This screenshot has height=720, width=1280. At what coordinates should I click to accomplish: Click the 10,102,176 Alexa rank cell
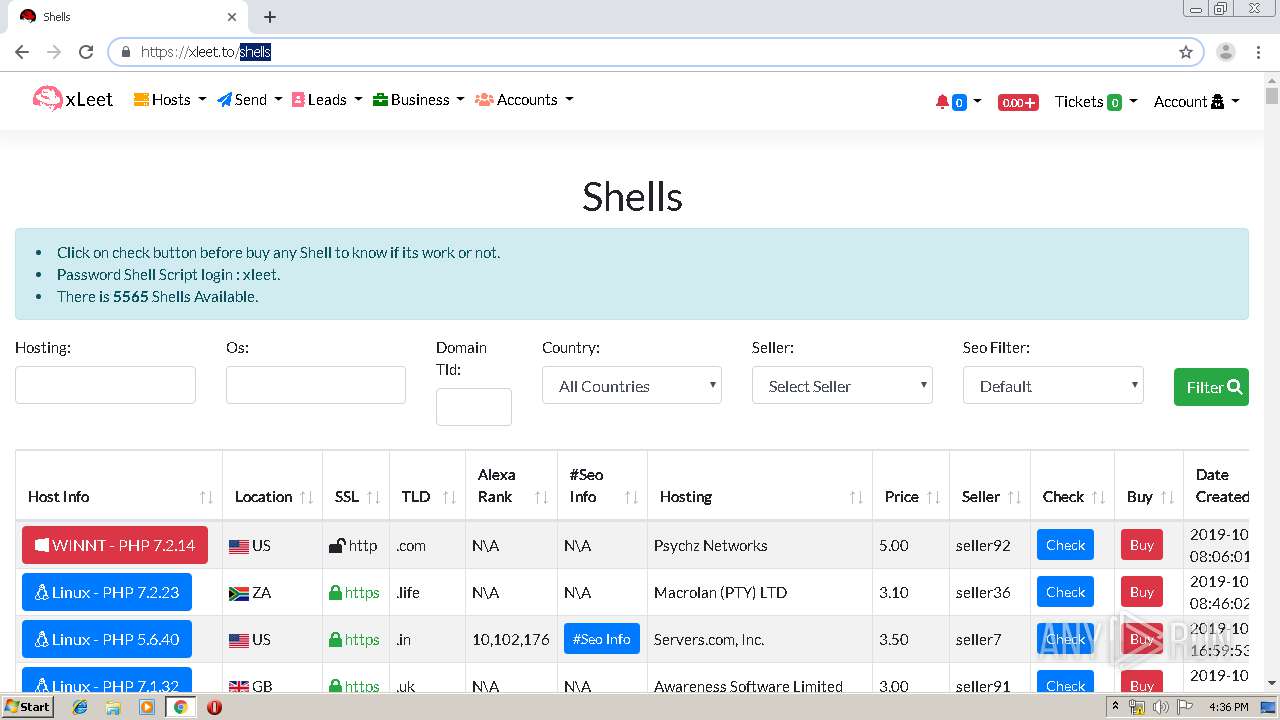pyautogui.click(x=511, y=639)
